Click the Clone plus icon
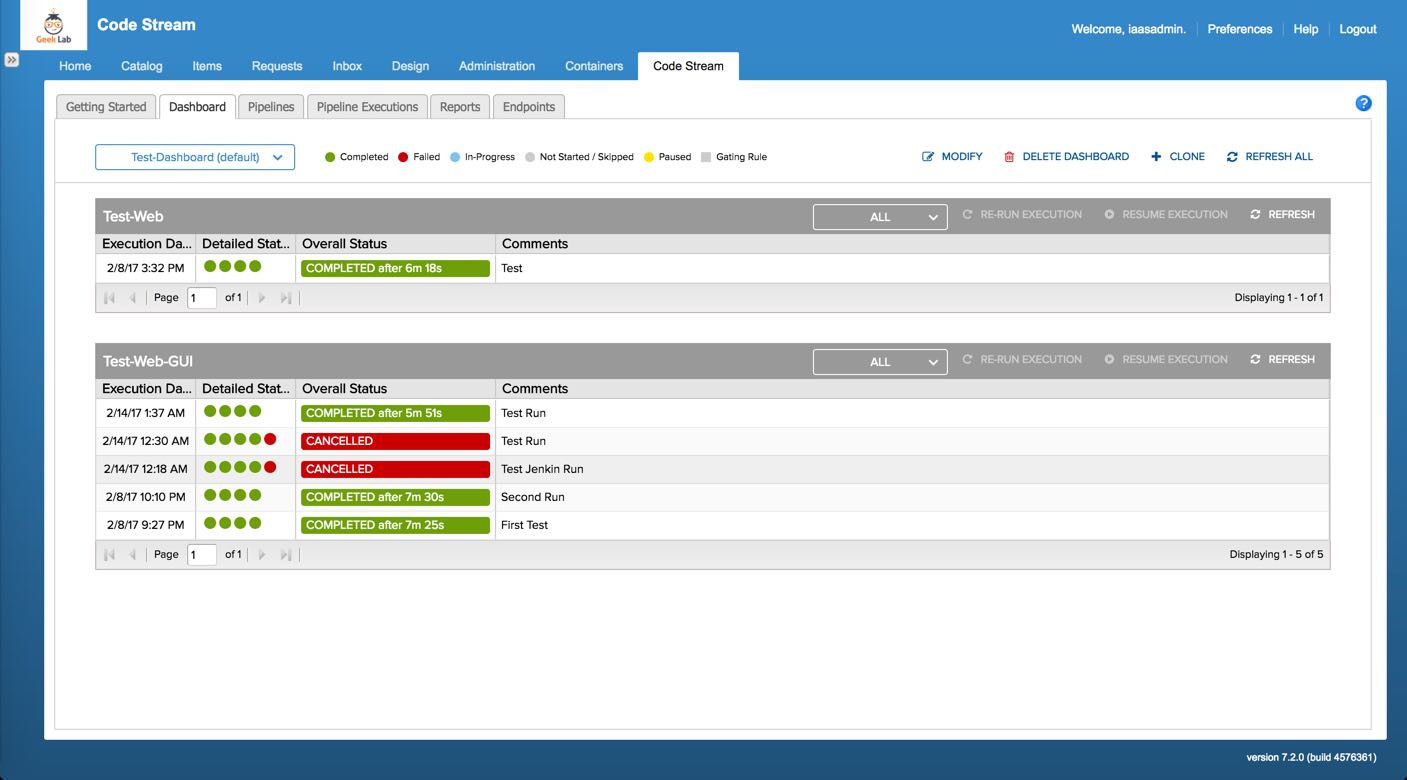Image resolution: width=1407 pixels, height=780 pixels. point(1158,156)
